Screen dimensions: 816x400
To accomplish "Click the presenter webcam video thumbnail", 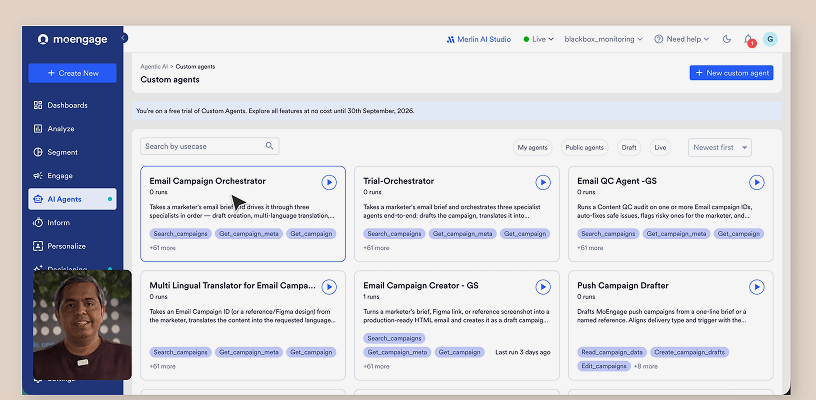I will (x=82, y=325).
